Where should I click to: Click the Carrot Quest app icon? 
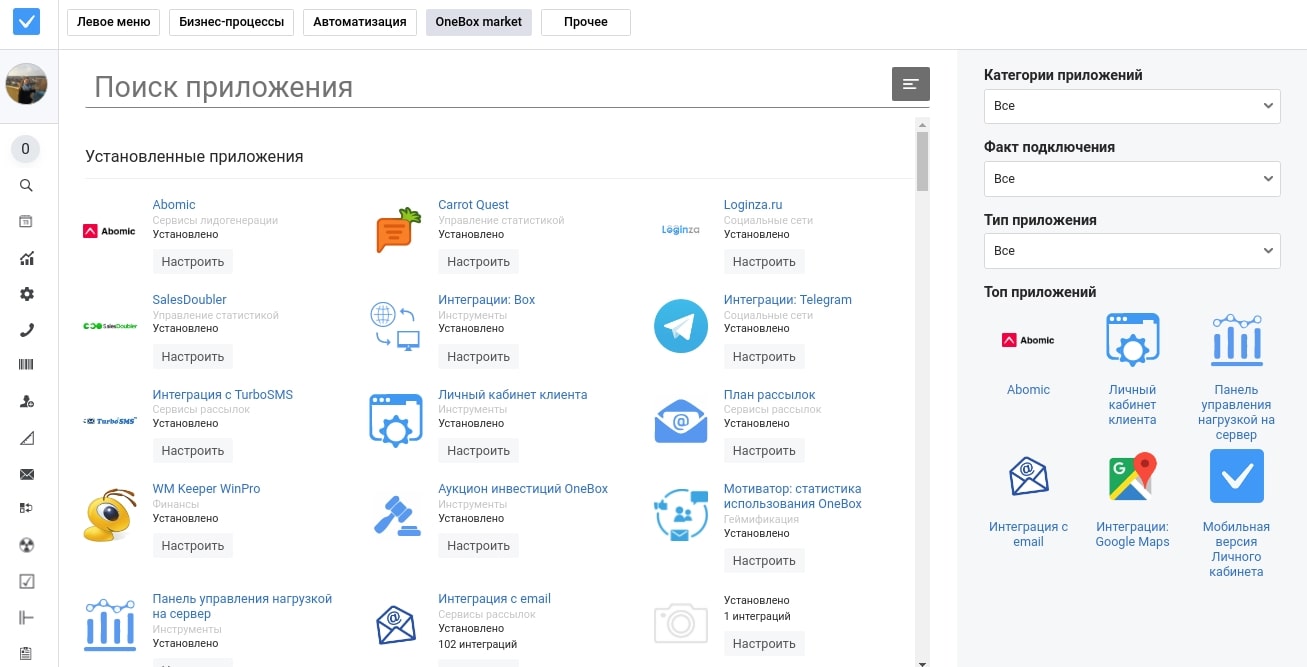[x=396, y=231]
